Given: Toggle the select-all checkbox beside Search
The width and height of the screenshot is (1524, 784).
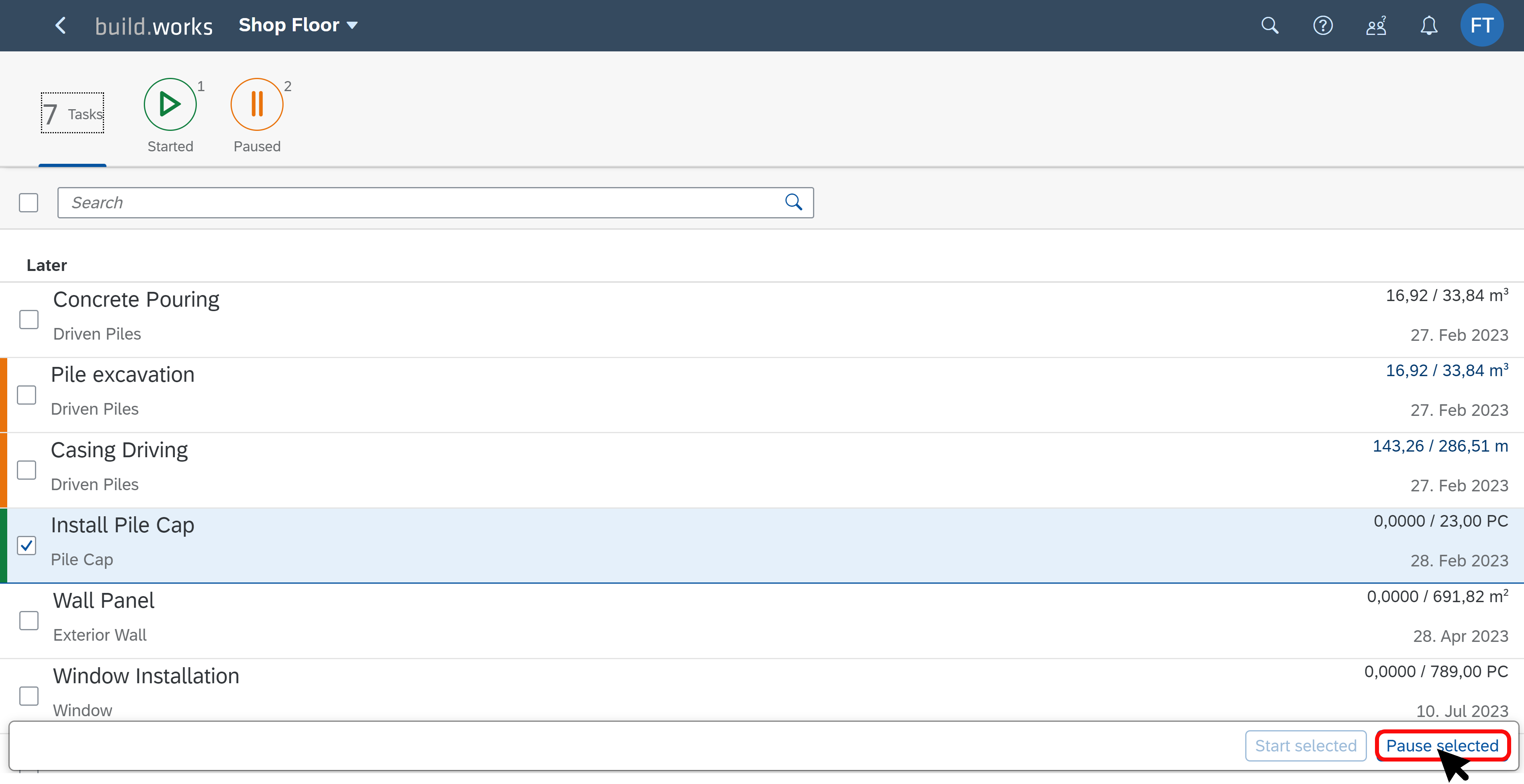Looking at the screenshot, I should [x=29, y=203].
